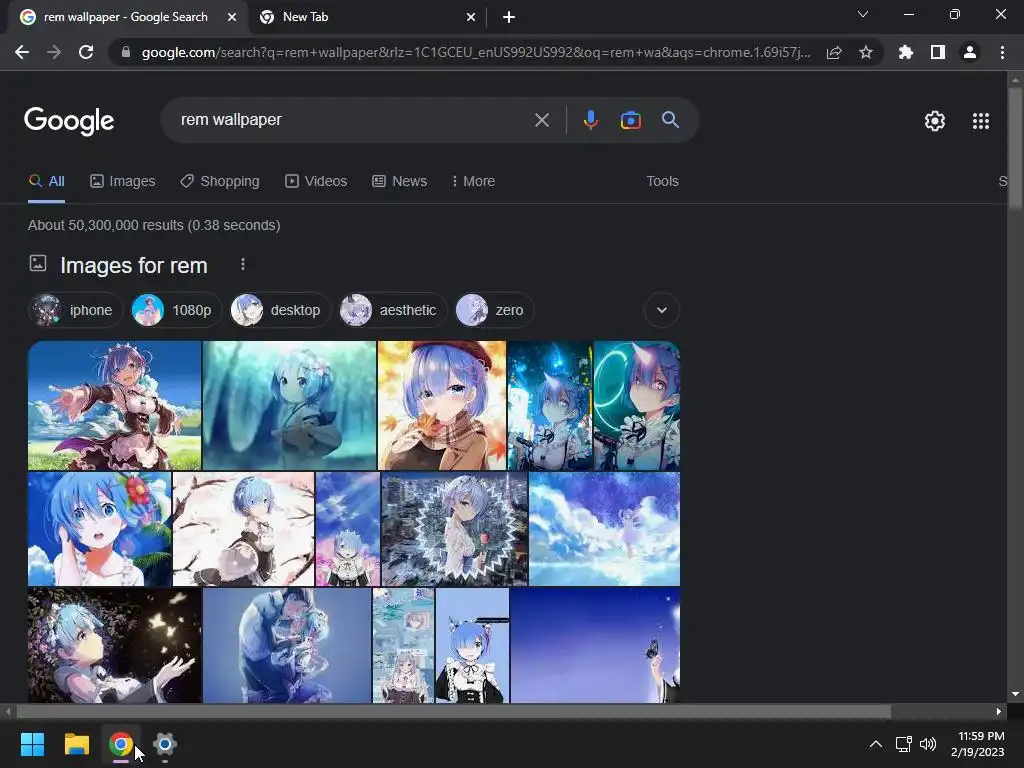Image resolution: width=1024 pixels, height=768 pixels.
Task: Filter images by iphone chip
Action: pyautogui.click(x=75, y=310)
